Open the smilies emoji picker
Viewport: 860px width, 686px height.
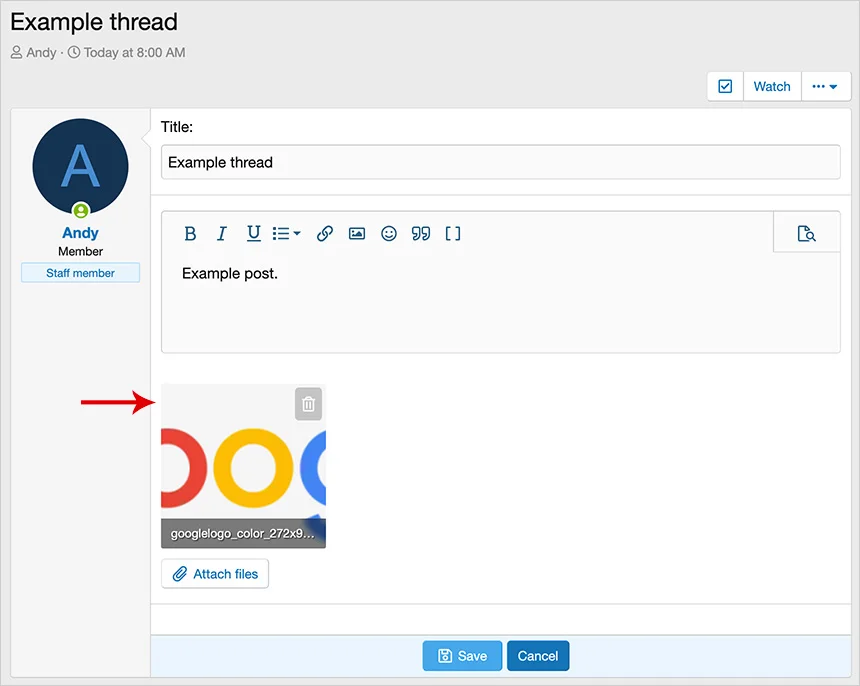pos(389,234)
